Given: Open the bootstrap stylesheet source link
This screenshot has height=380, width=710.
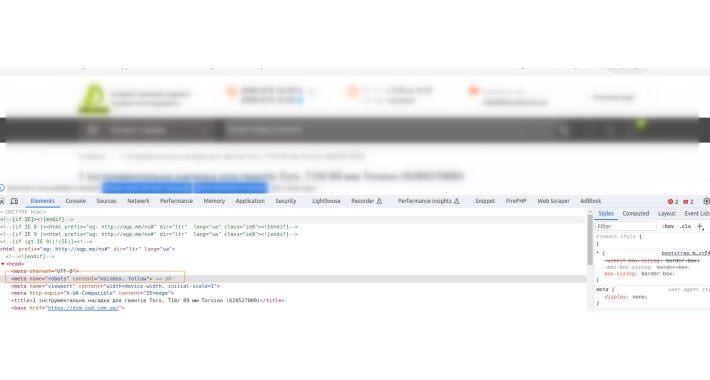Looking at the screenshot, I should coord(686,254).
